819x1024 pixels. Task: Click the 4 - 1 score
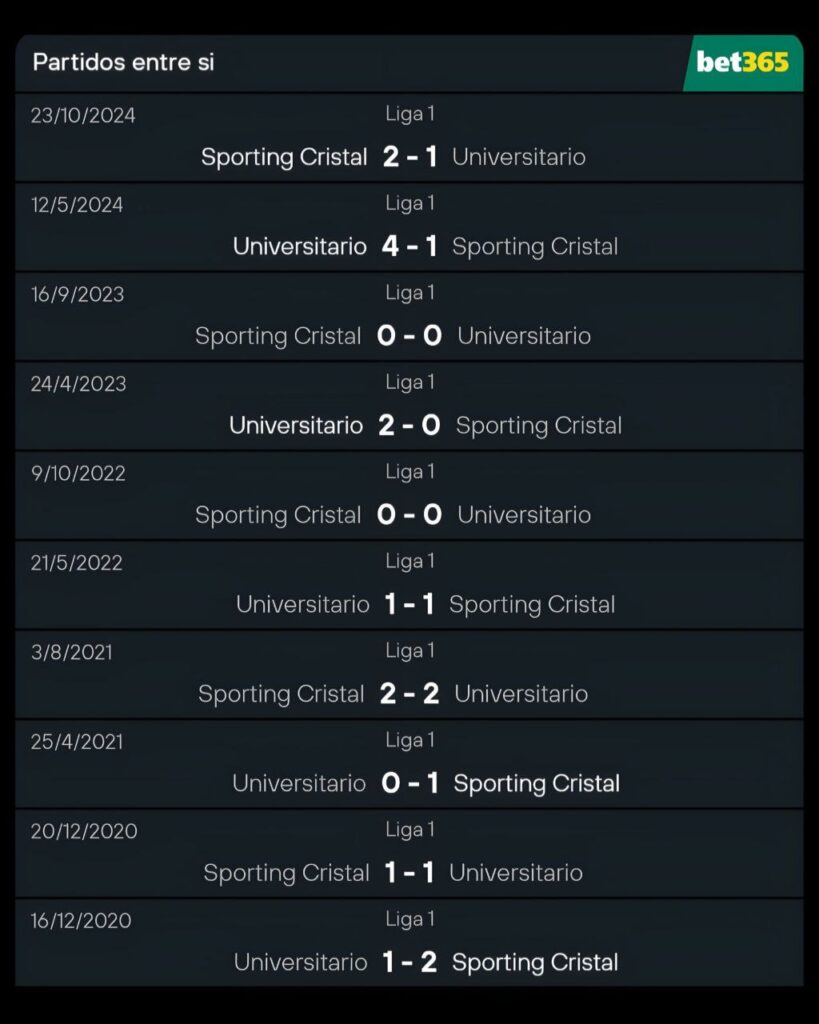(x=409, y=246)
